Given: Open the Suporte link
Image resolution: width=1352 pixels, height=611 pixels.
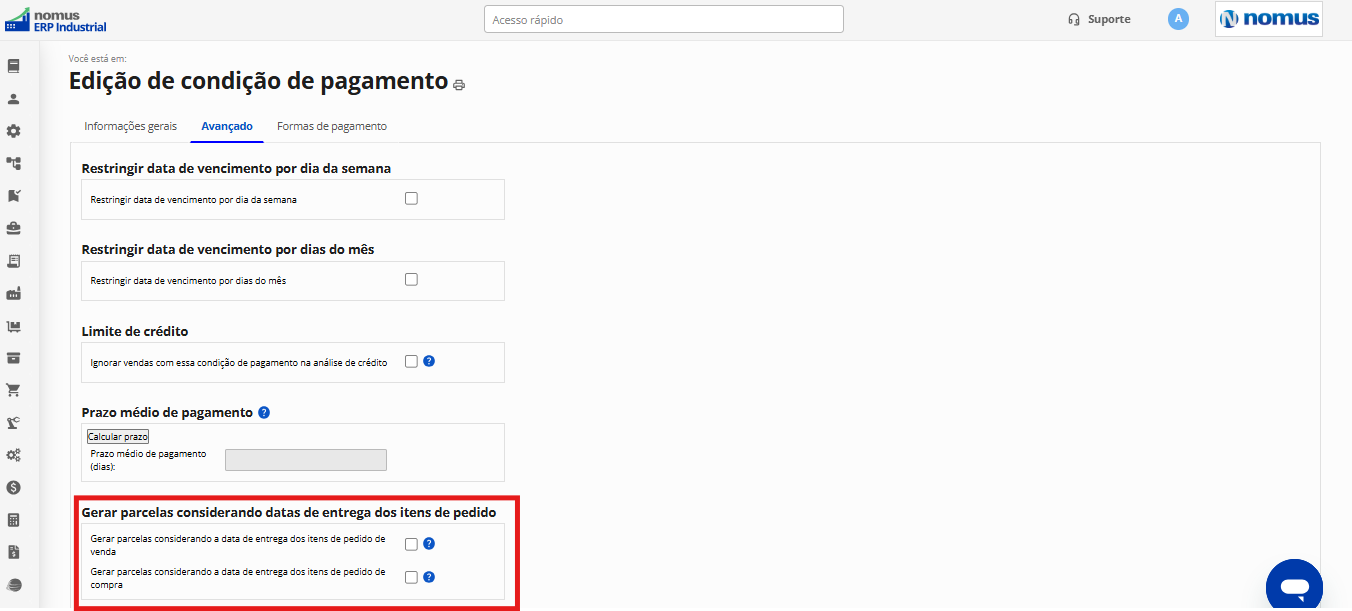Looking at the screenshot, I should (1099, 19).
